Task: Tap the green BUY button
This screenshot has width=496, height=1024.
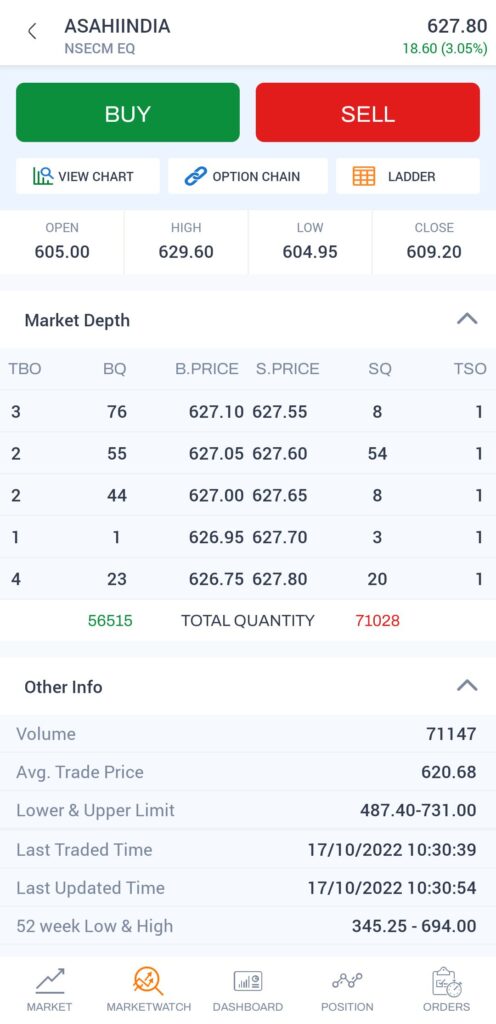Action: point(128,112)
